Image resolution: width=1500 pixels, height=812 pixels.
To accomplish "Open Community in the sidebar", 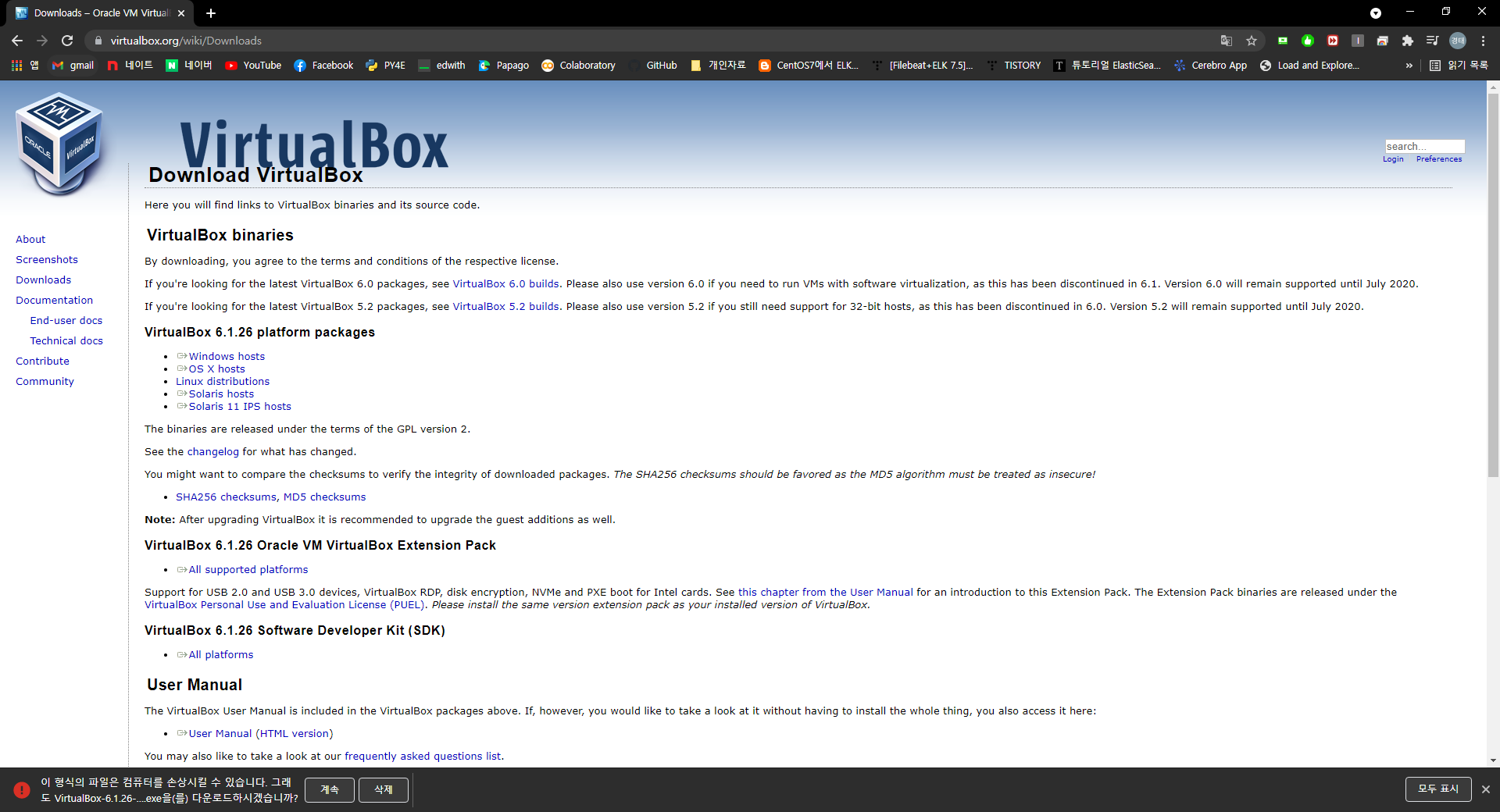I will 45,382.
